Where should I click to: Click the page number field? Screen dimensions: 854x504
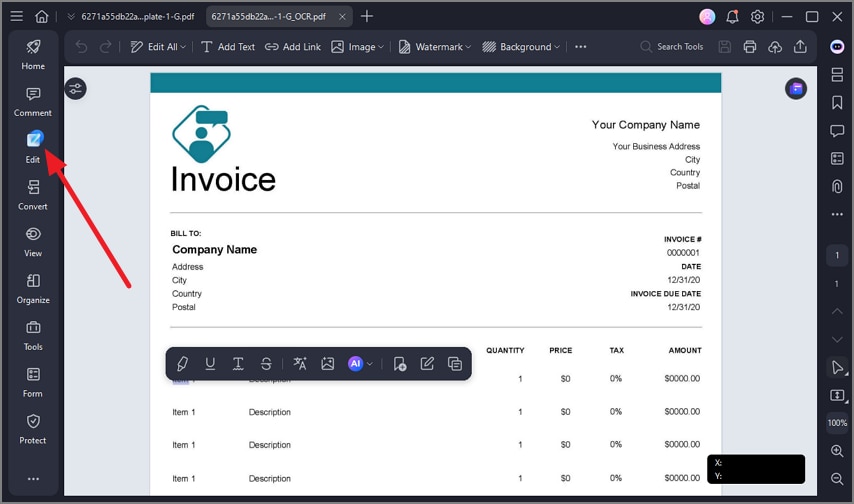tap(837, 255)
